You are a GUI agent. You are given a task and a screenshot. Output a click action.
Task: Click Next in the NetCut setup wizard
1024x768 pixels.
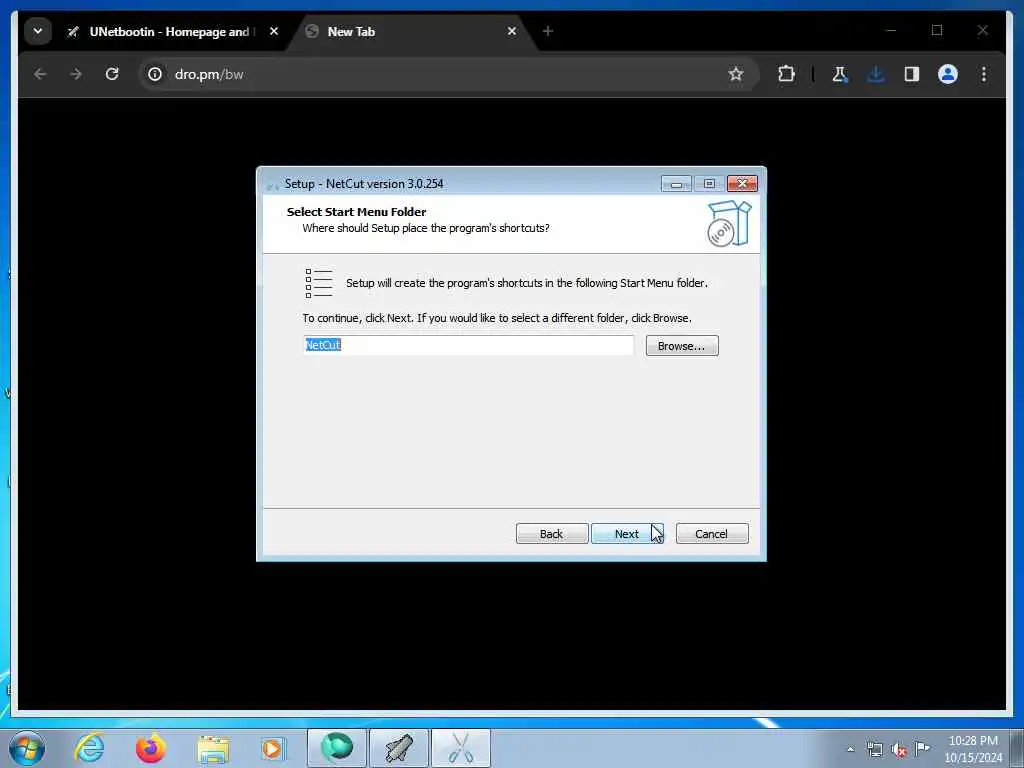[627, 534]
